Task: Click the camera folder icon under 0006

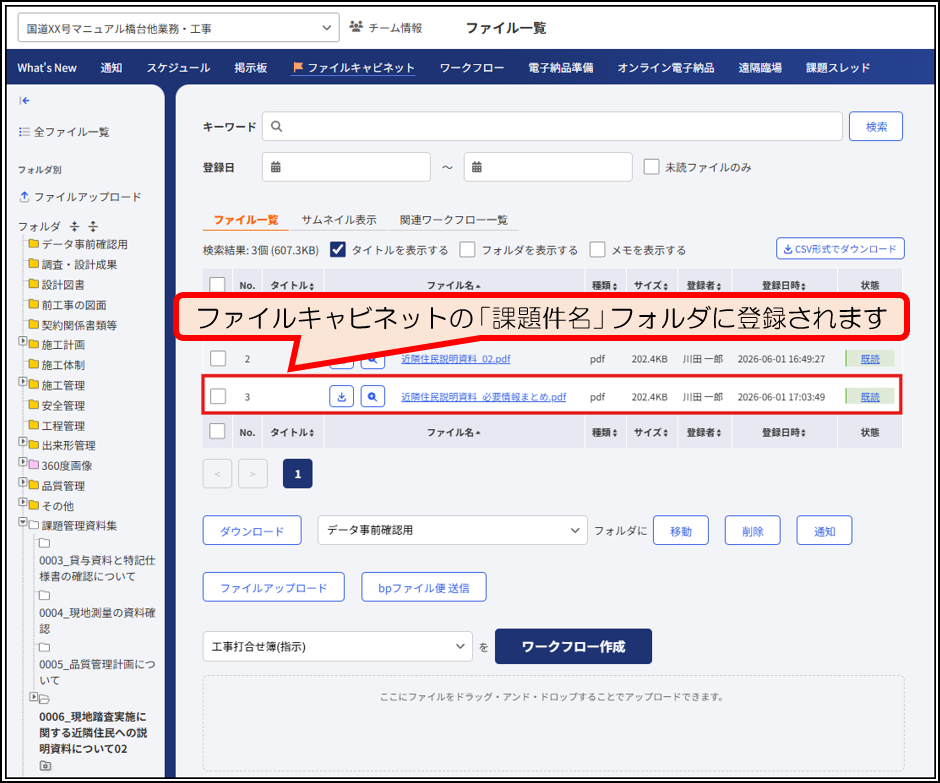Action: point(45,766)
